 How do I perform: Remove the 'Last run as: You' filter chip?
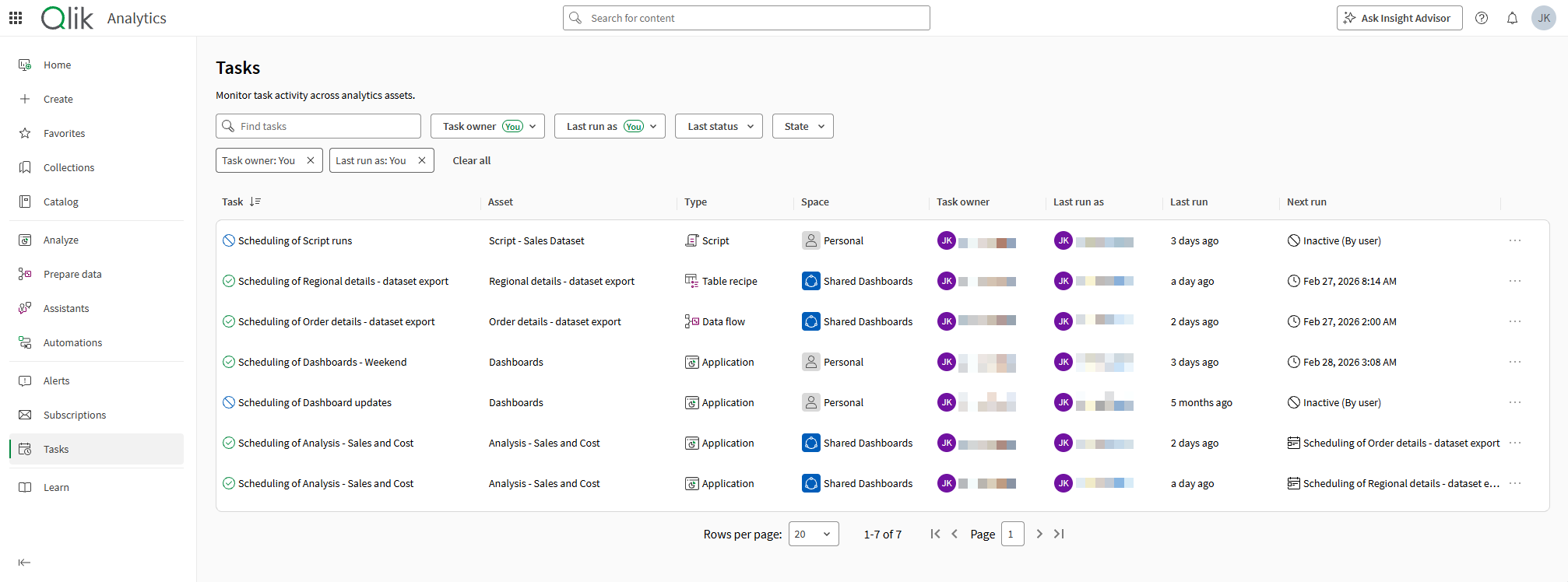422,160
